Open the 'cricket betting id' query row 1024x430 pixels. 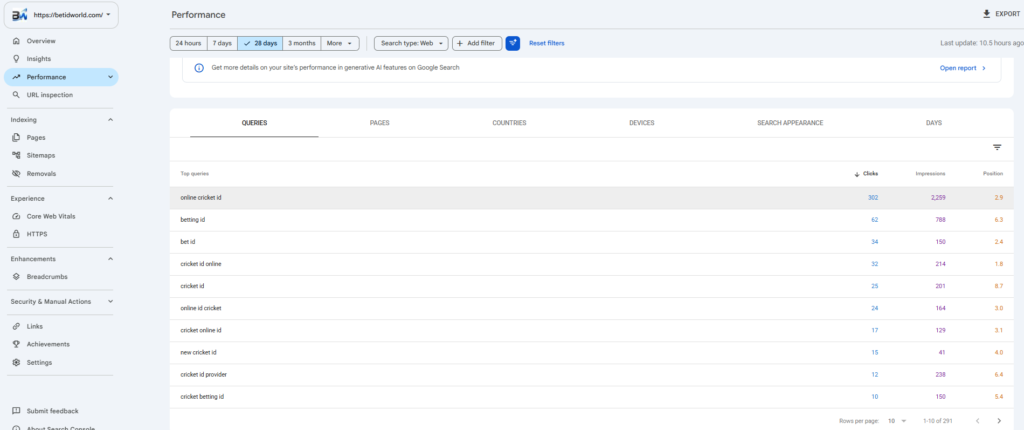pyautogui.click(x=592, y=397)
